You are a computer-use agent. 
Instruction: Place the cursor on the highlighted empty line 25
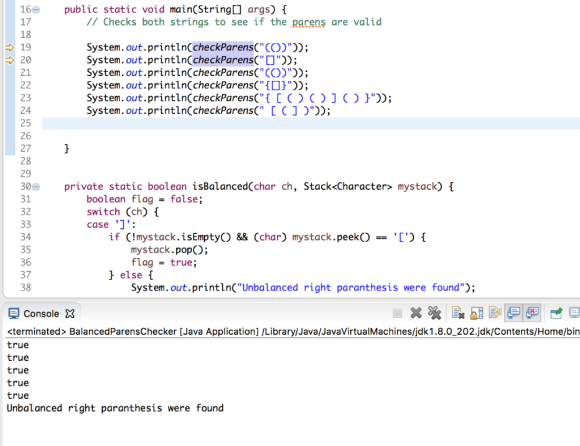coord(311,124)
